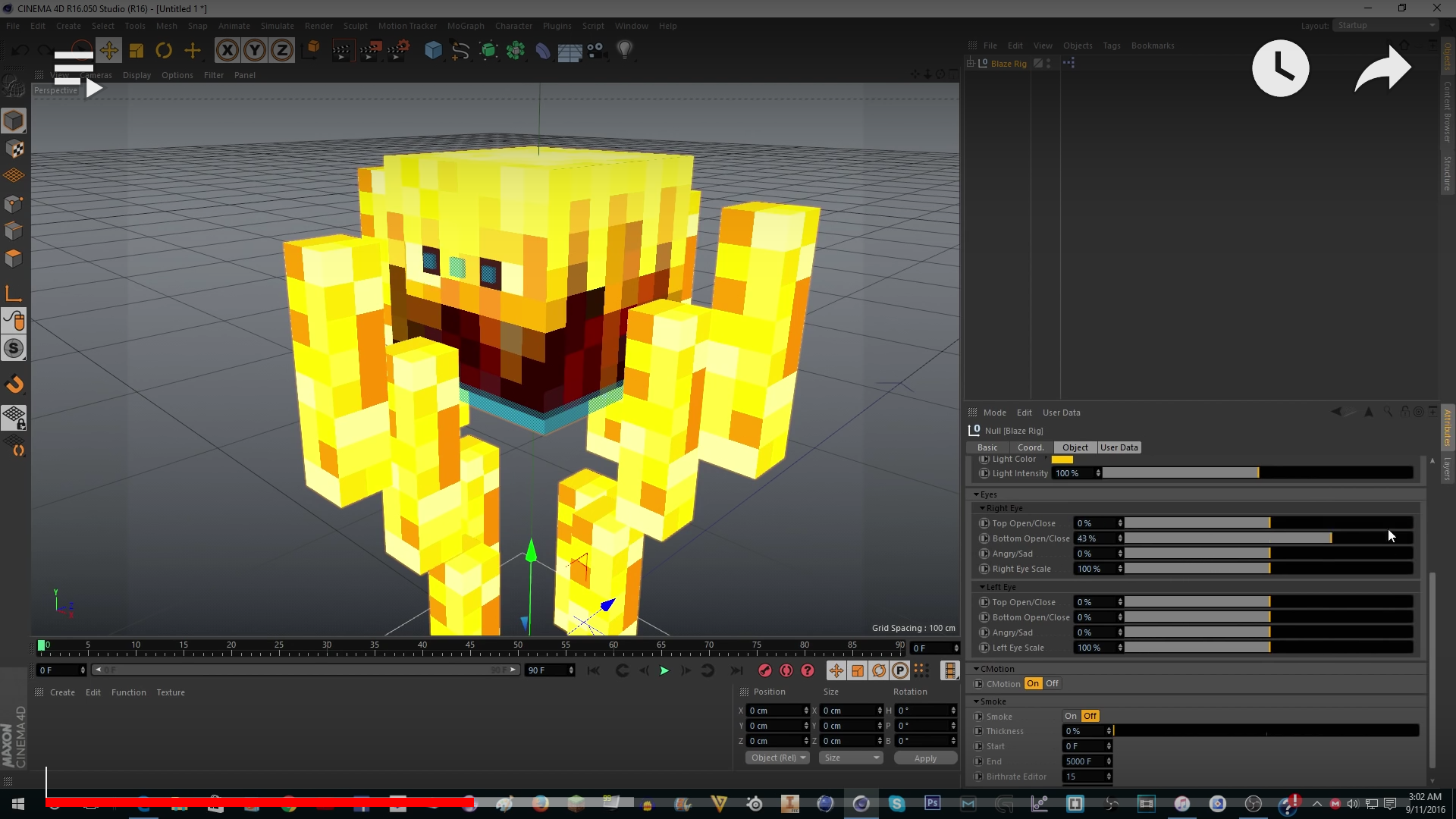The width and height of the screenshot is (1456, 819).
Task: Toggle Viewport Solo S icon
Action: coord(14,348)
